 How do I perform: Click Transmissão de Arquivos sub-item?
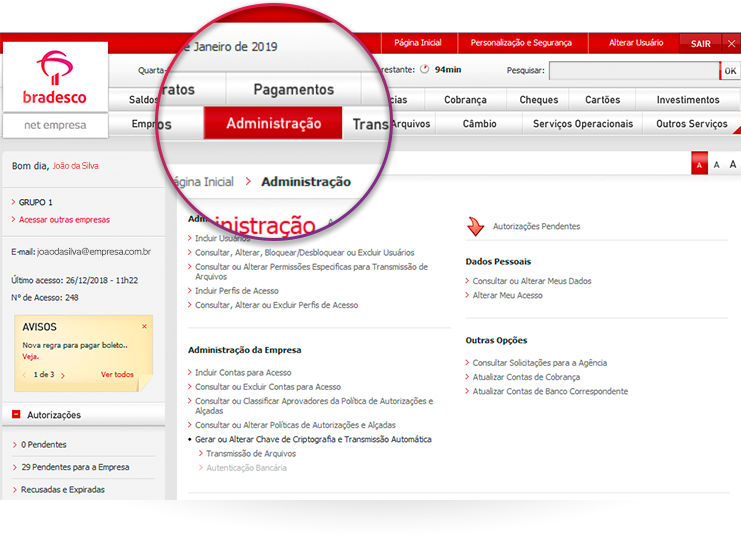point(251,454)
